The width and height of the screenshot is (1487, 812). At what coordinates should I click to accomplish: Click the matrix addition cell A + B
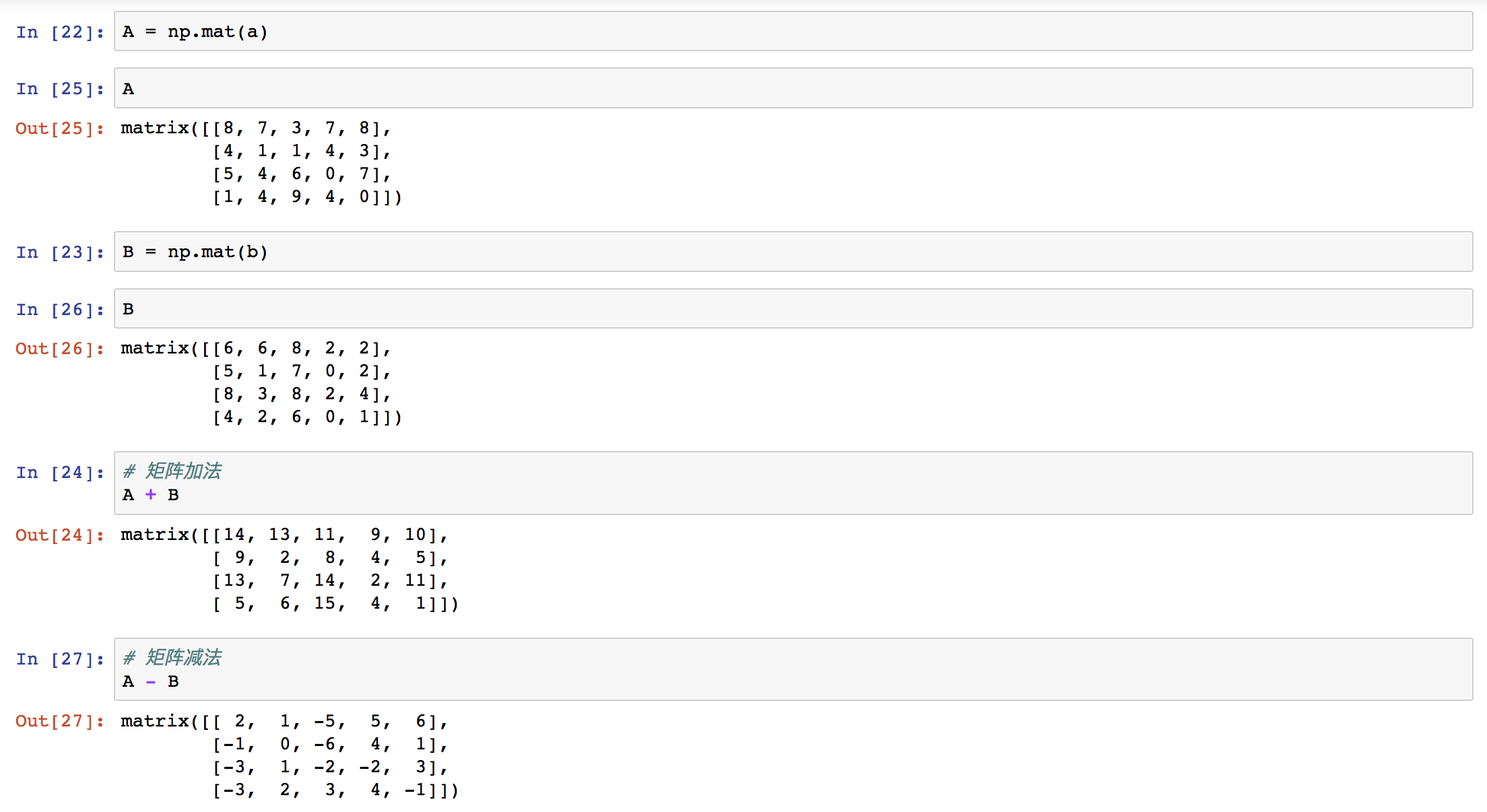click(793, 483)
